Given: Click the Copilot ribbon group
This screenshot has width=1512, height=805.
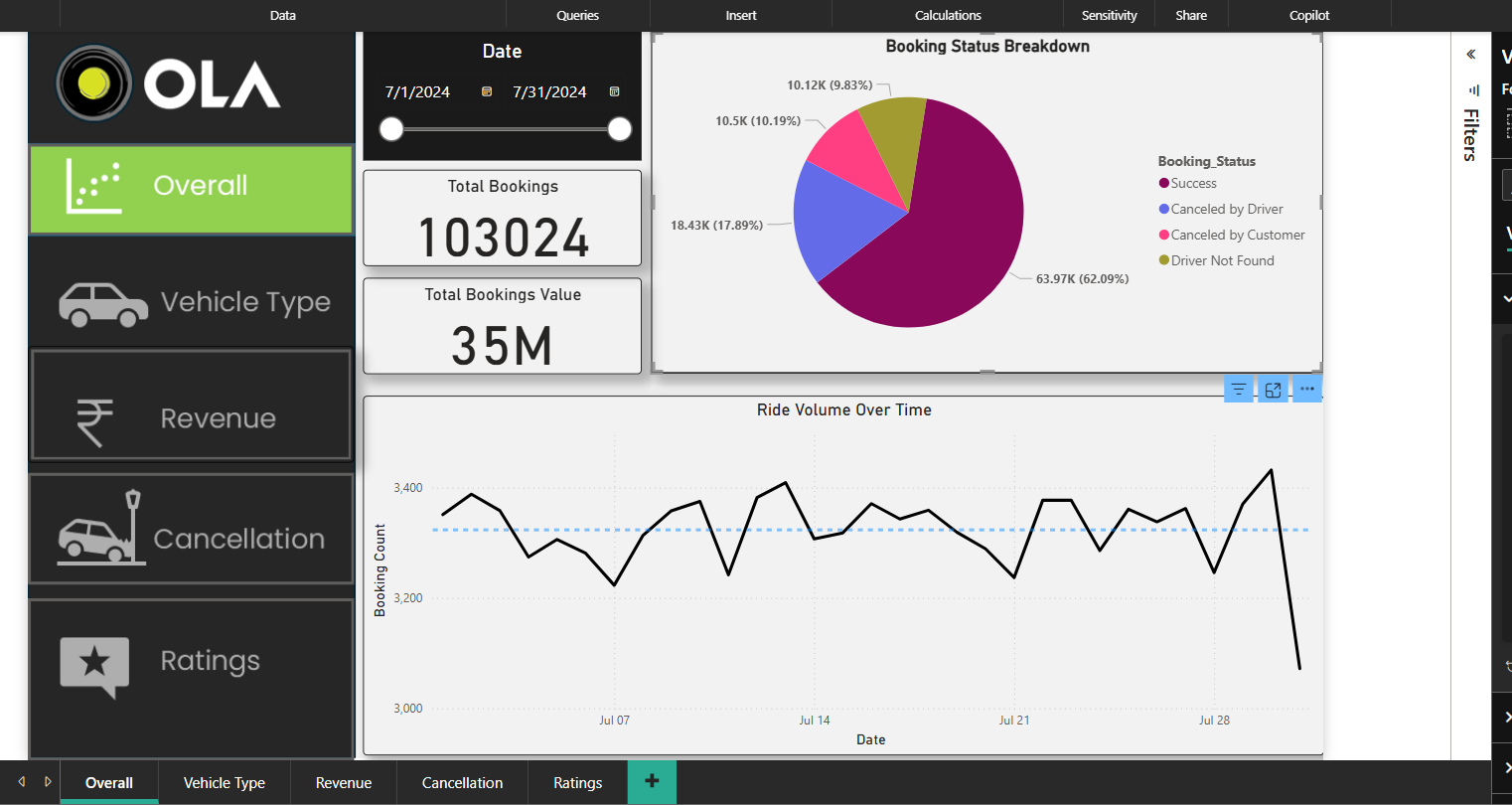Looking at the screenshot, I should pyautogui.click(x=1309, y=15).
